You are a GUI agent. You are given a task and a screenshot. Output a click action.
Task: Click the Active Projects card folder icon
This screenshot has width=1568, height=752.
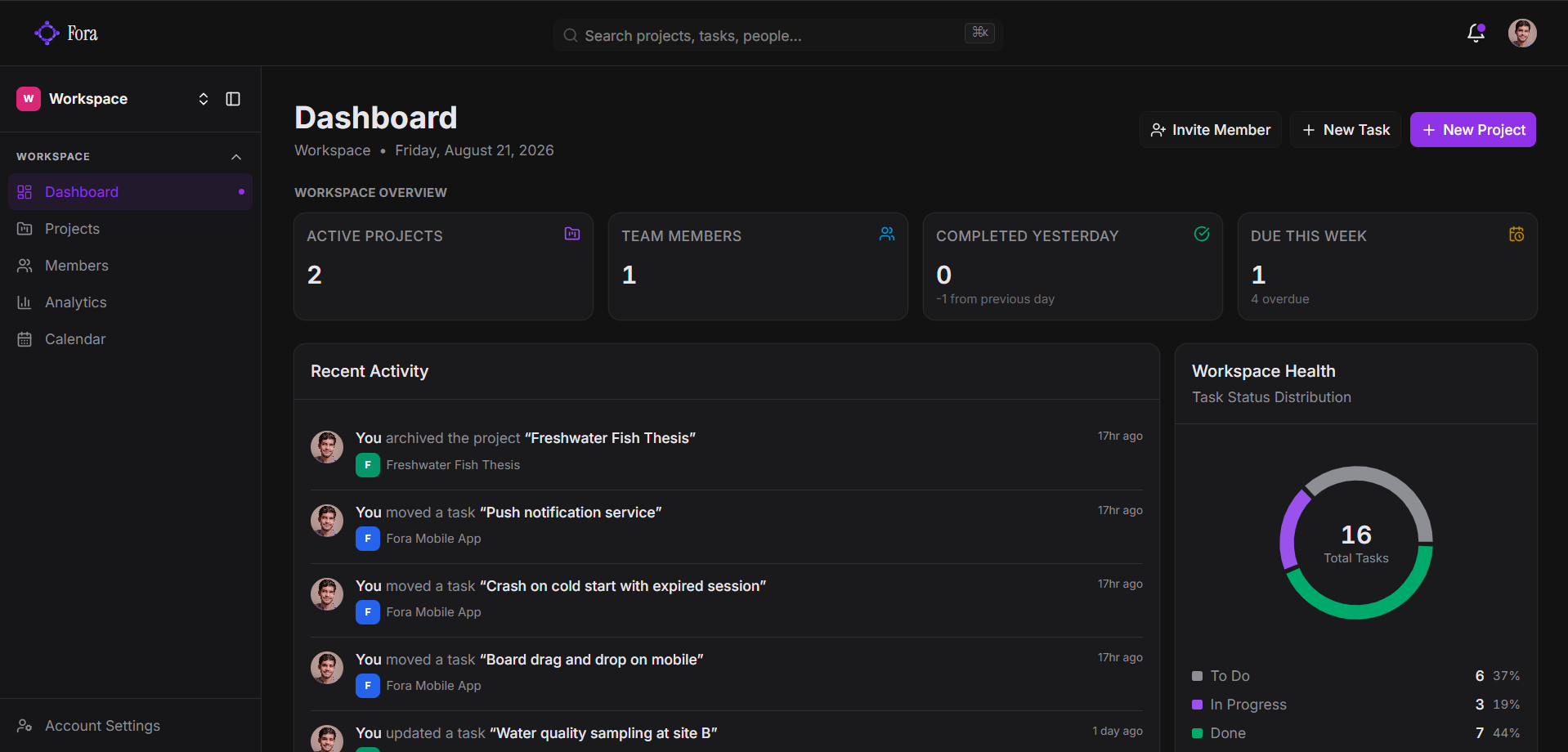pos(572,234)
